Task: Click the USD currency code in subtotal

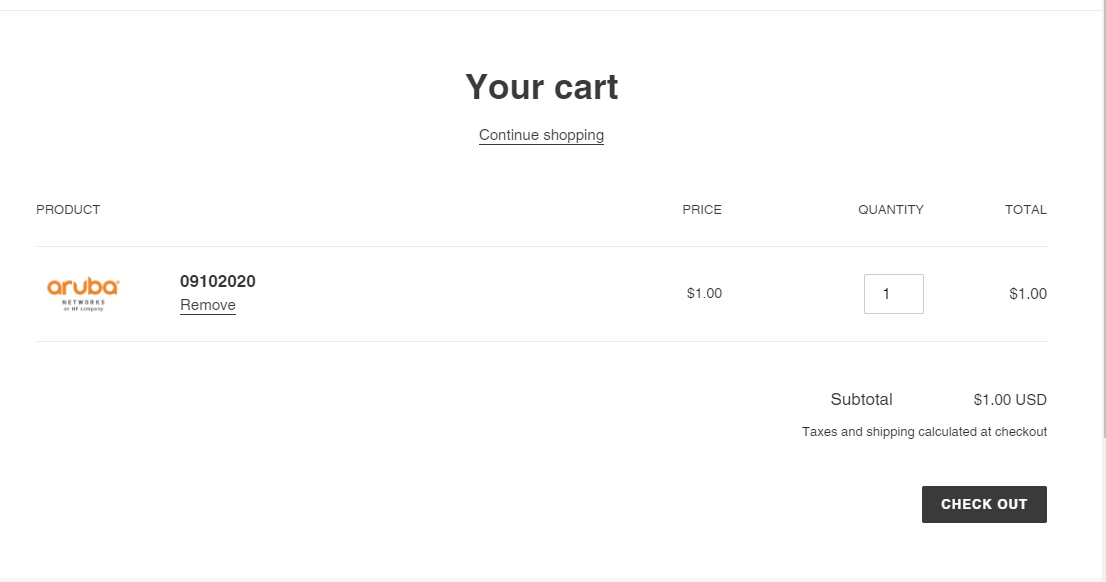Action: click(x=1031, y=400)
